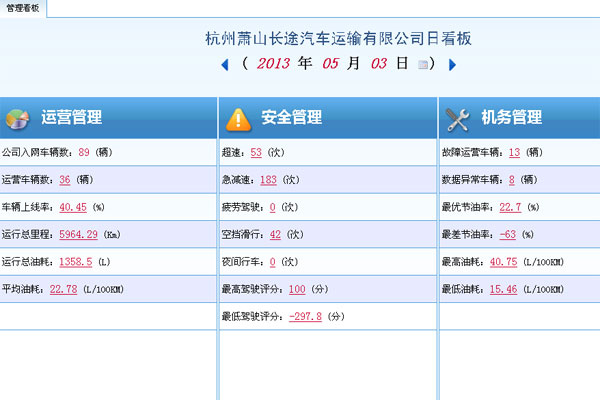Click the 最低驾驶评分 value -297.8

[x=307, y=317]
